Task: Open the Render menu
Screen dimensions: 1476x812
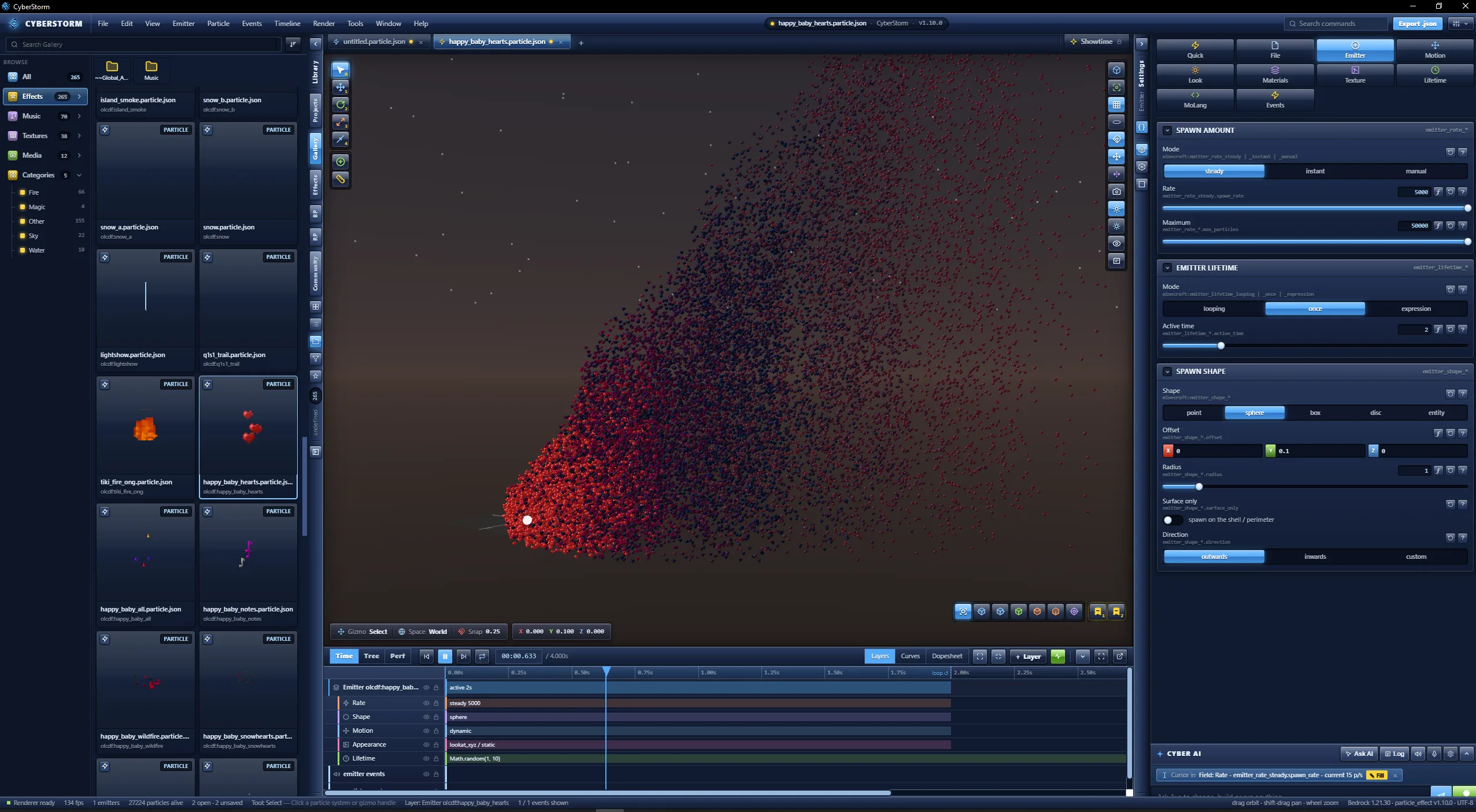Action: point(324,24)
